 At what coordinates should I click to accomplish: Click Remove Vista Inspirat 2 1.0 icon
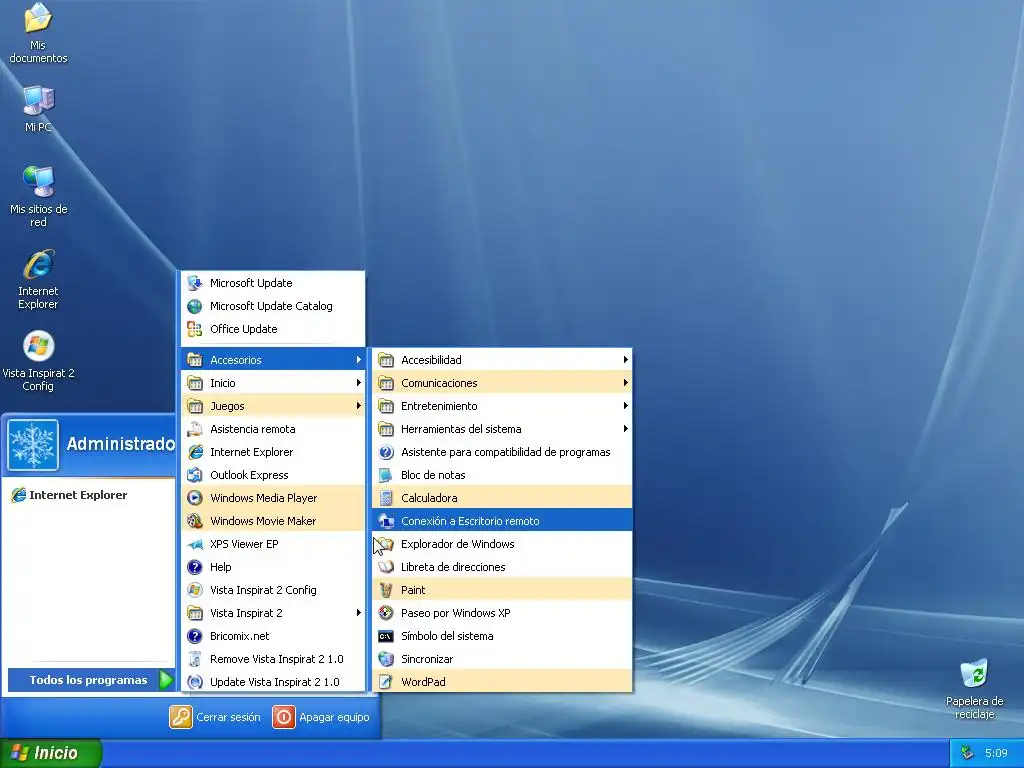[195, 659]
